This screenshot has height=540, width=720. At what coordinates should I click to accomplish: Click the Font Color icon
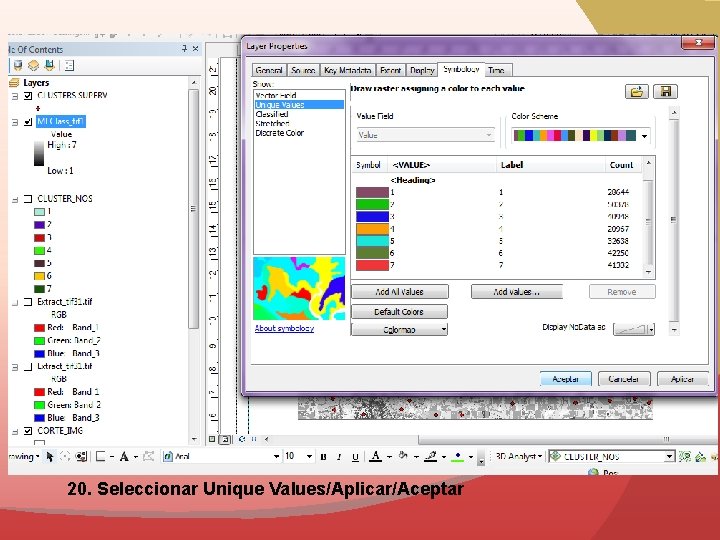pyautogui.click(x=376, y=456)
